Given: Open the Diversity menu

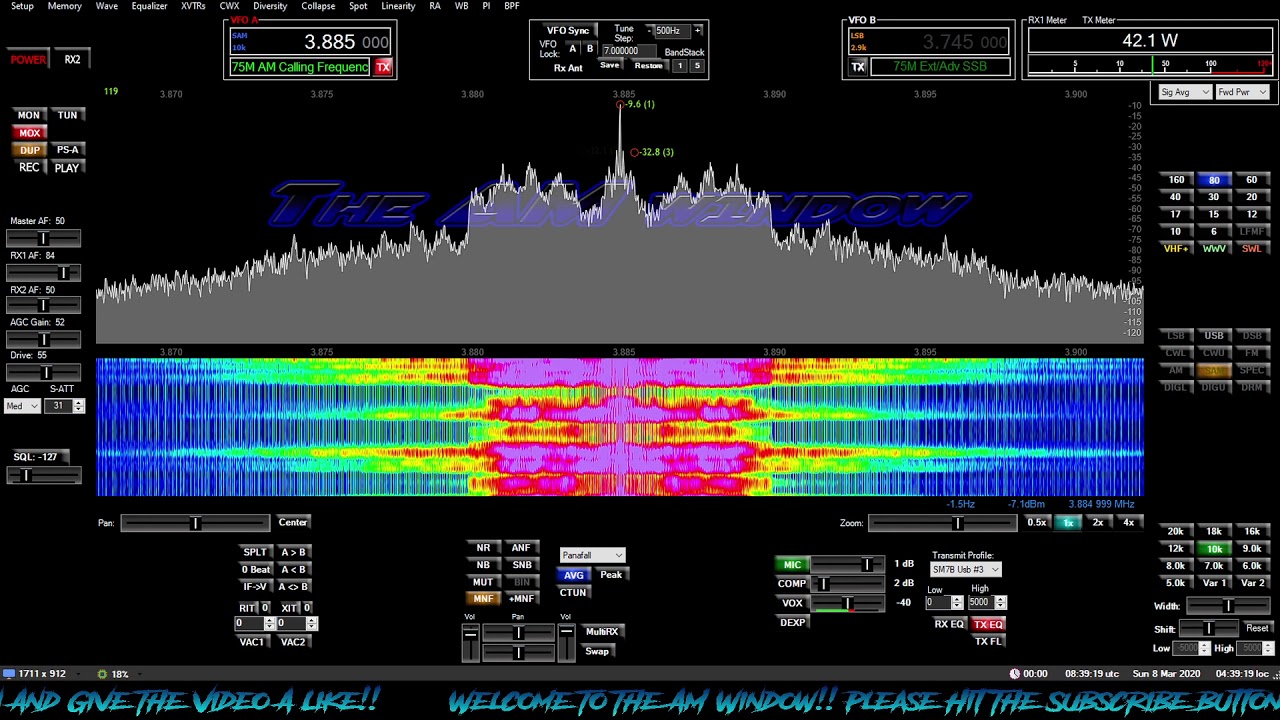Looking at the screenshot, I should [270, 6].
